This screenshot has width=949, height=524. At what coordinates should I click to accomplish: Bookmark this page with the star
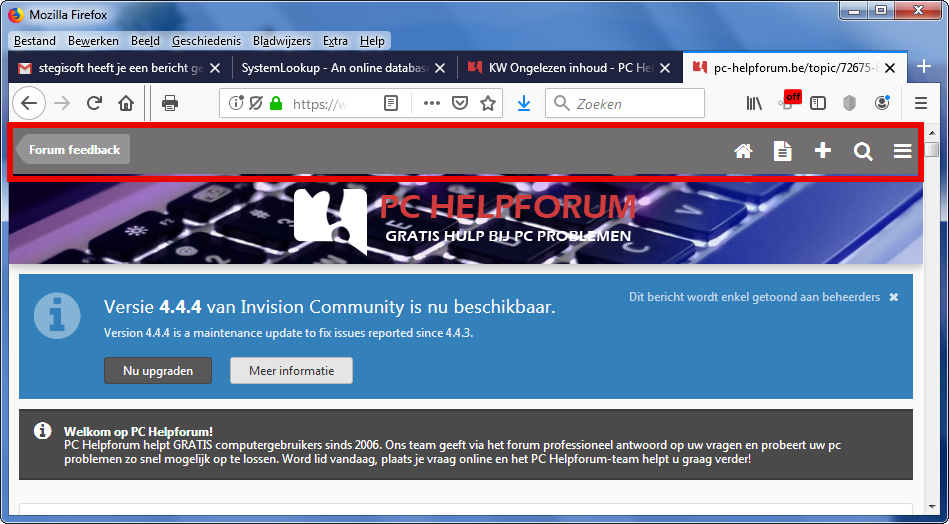point(488,103)
